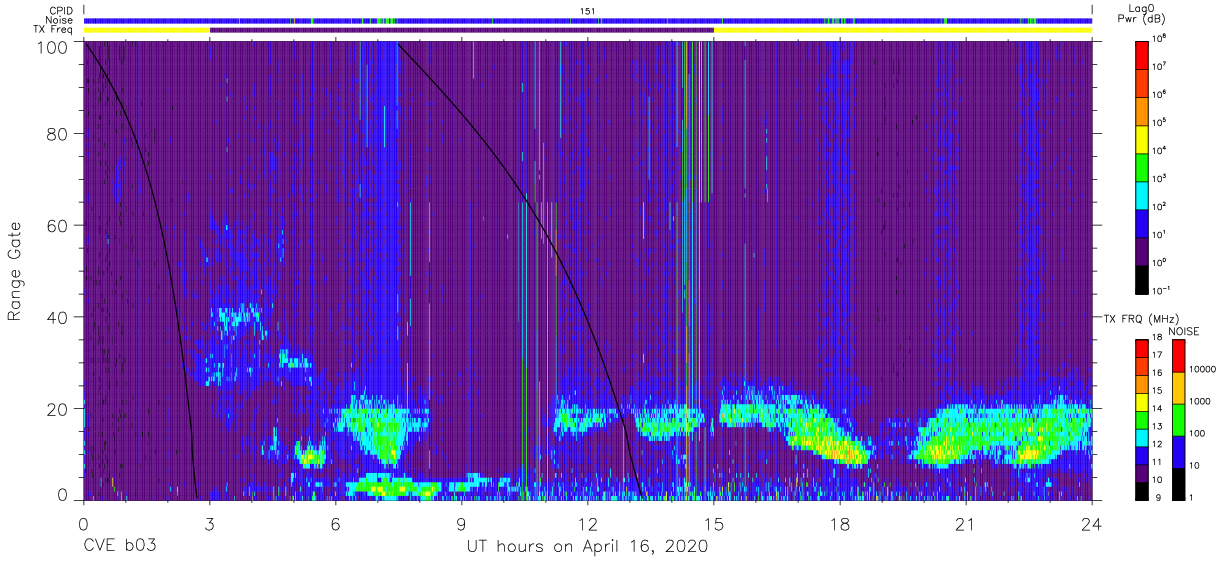Select blue segment of NOISE colorbar

click(1179, 452)
